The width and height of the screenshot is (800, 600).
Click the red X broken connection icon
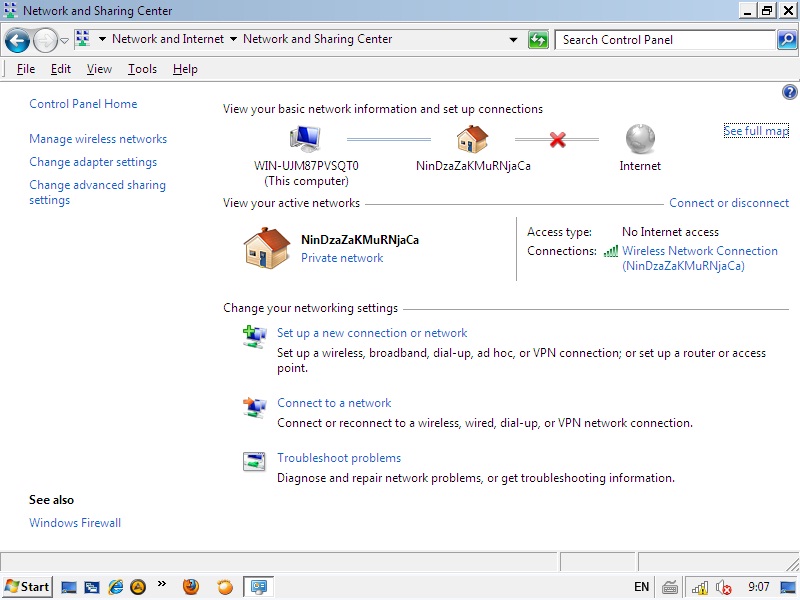558,139
